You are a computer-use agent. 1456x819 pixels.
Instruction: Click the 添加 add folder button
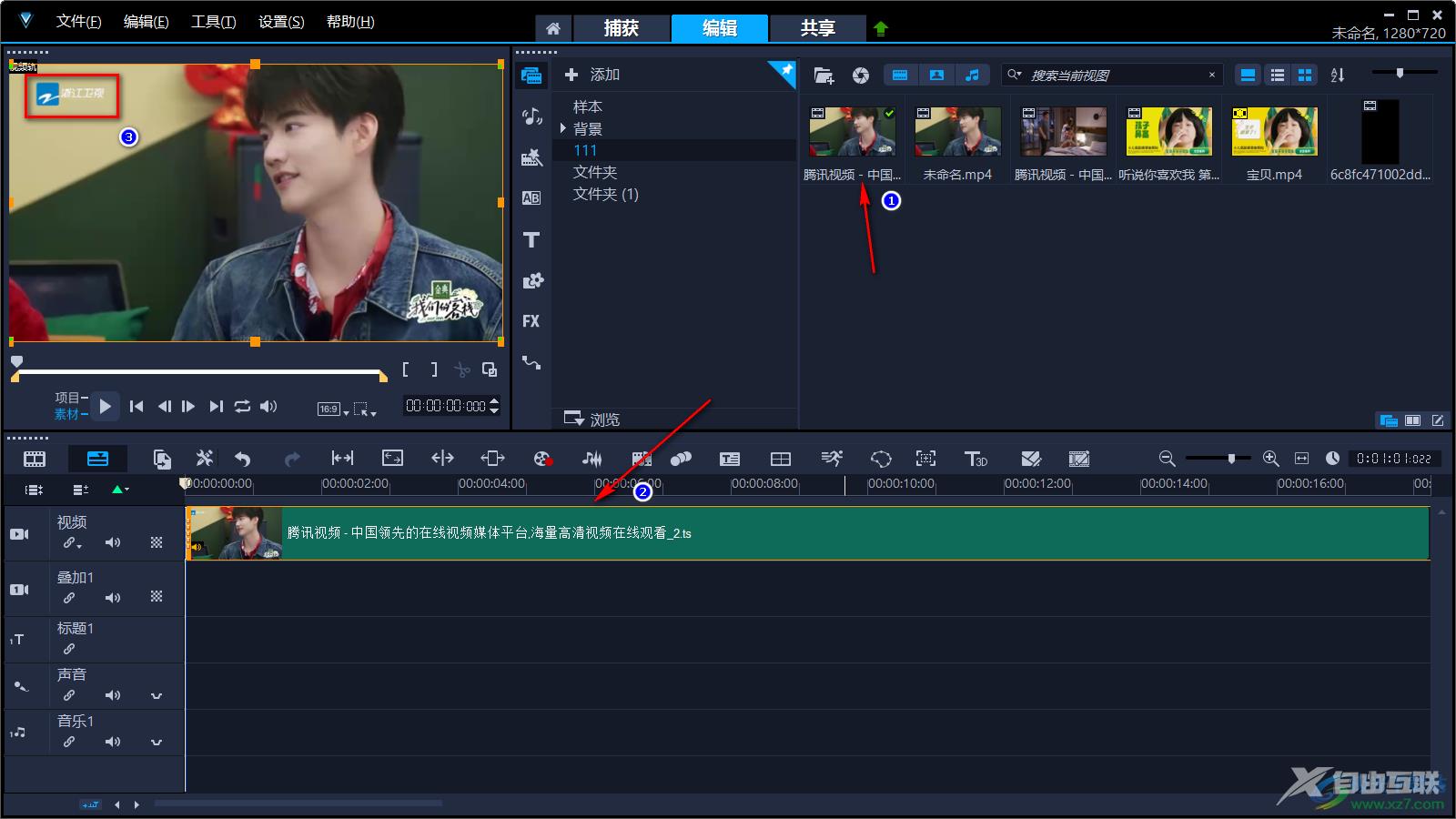(x=592, y=75)
